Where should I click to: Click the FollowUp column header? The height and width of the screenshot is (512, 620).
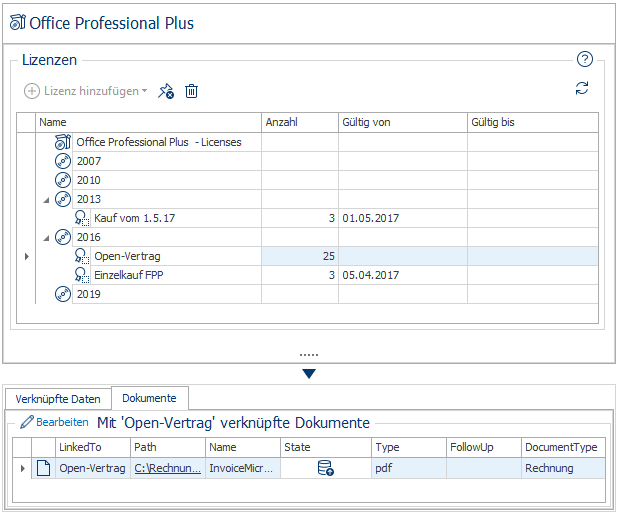click(x=484, y=448)
